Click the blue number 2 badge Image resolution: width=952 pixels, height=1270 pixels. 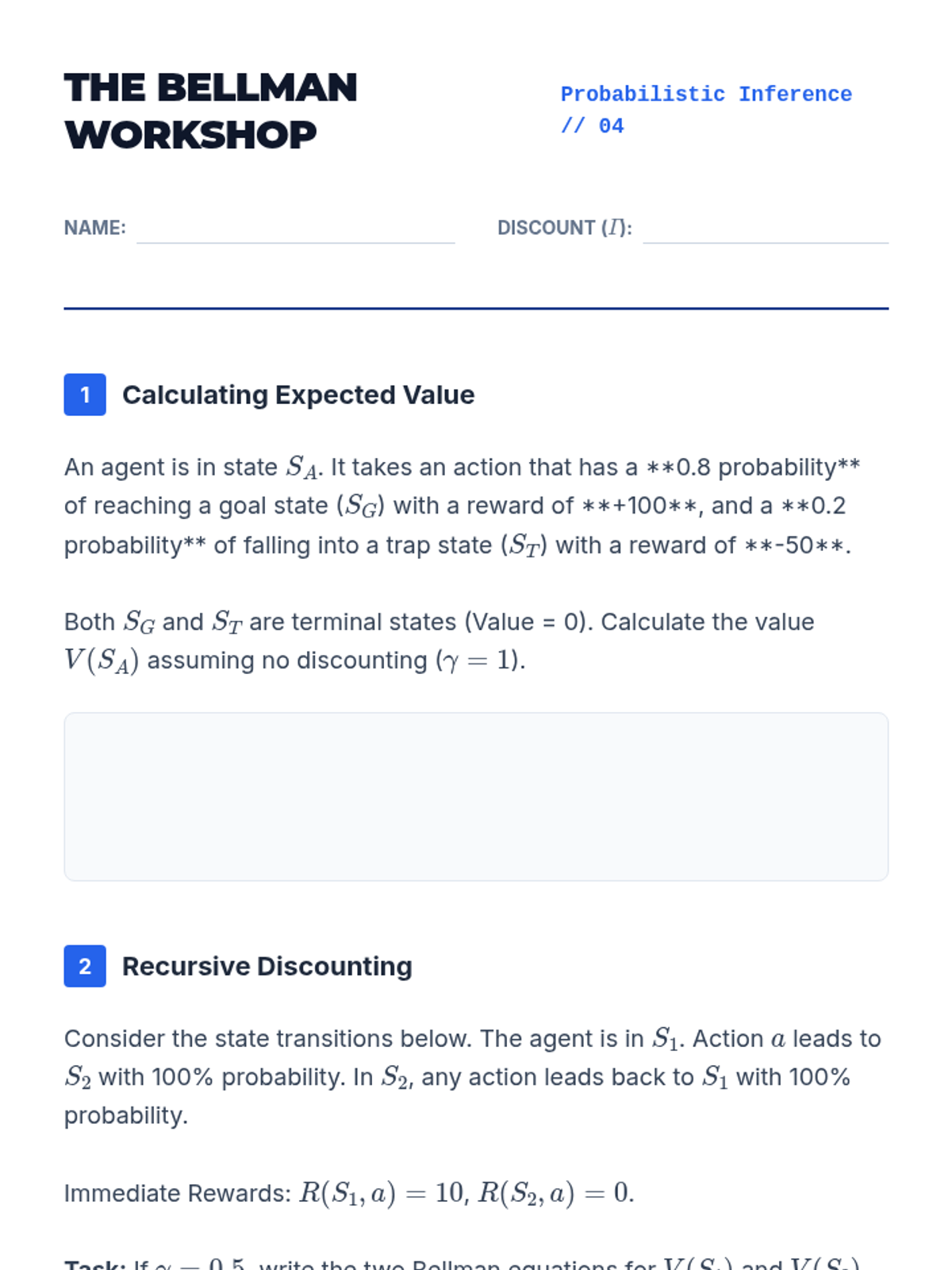[x=85, y=966]
